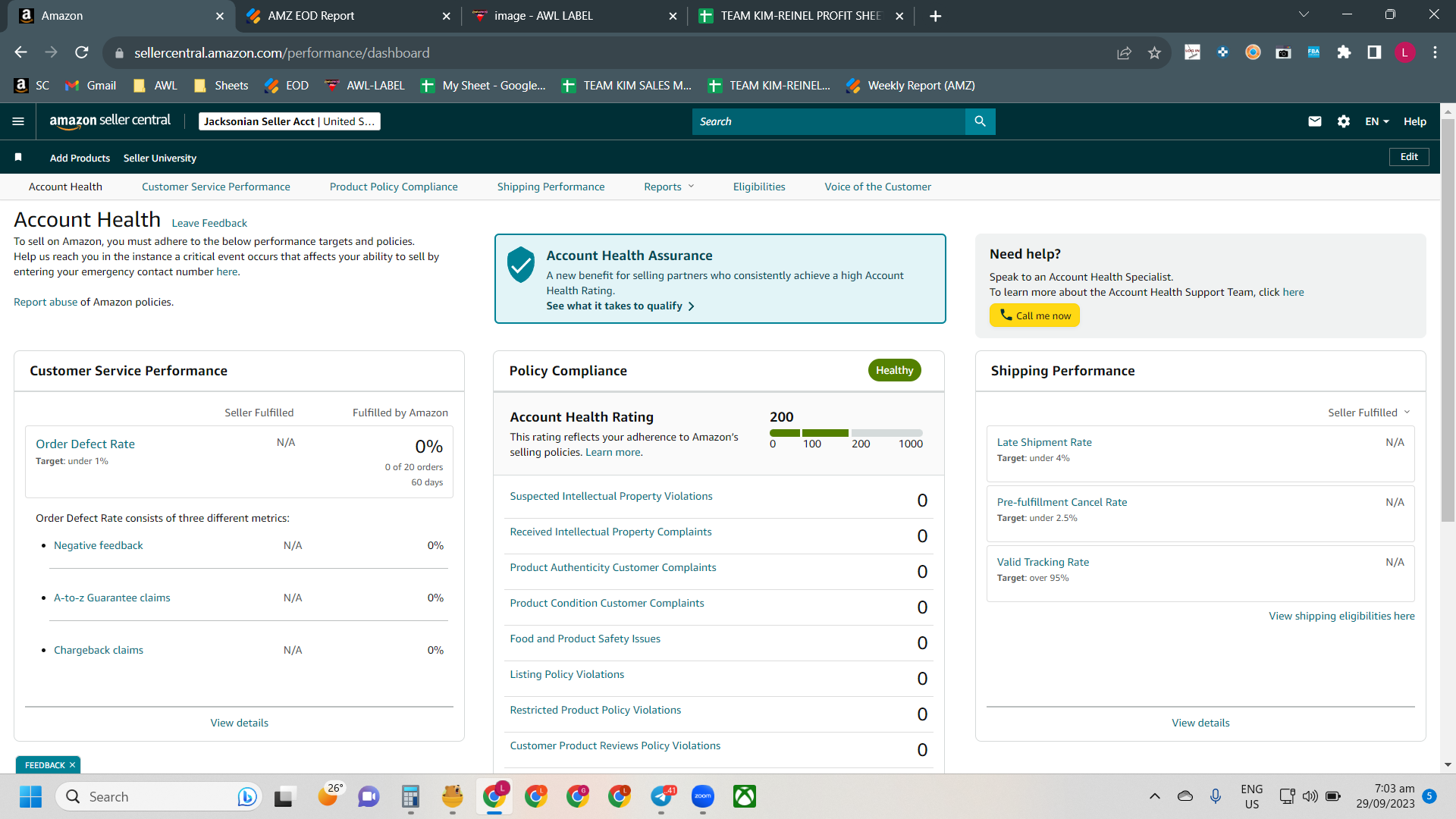
Task: Click the Call me now button
Action: pyautogui.click(x=1034, y=315)
